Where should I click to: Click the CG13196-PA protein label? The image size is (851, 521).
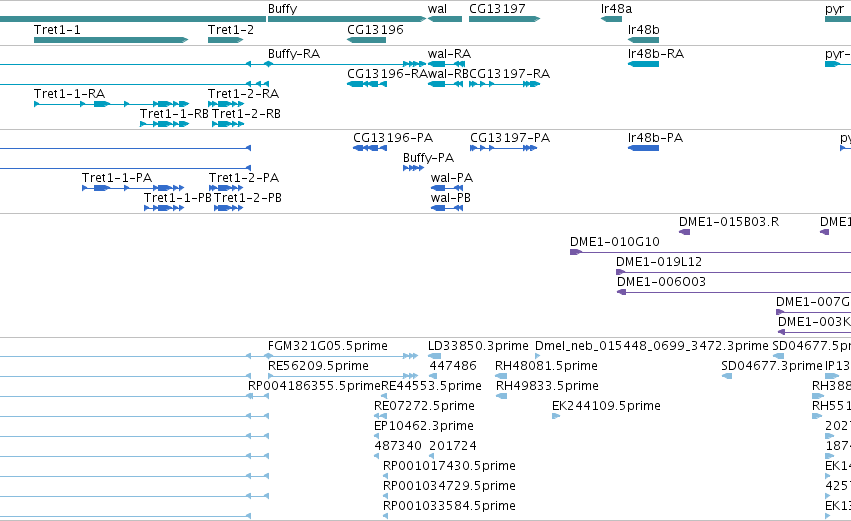[393, 138]
